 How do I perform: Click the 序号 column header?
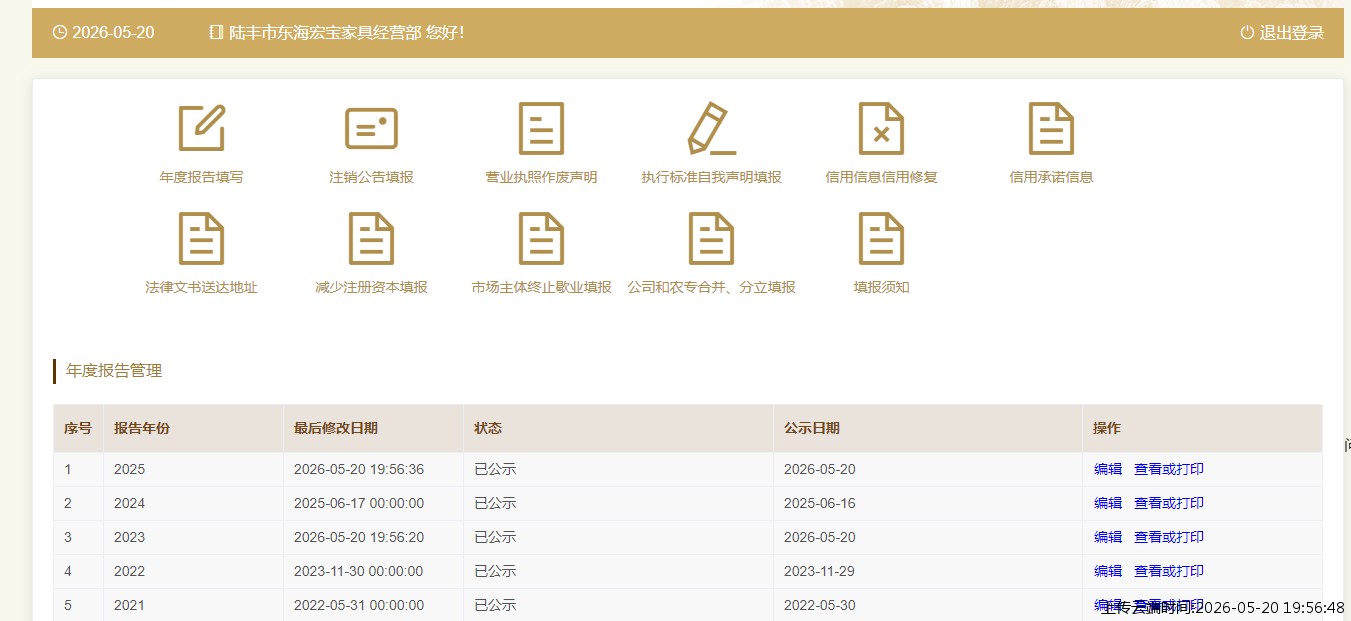[78, 428]
